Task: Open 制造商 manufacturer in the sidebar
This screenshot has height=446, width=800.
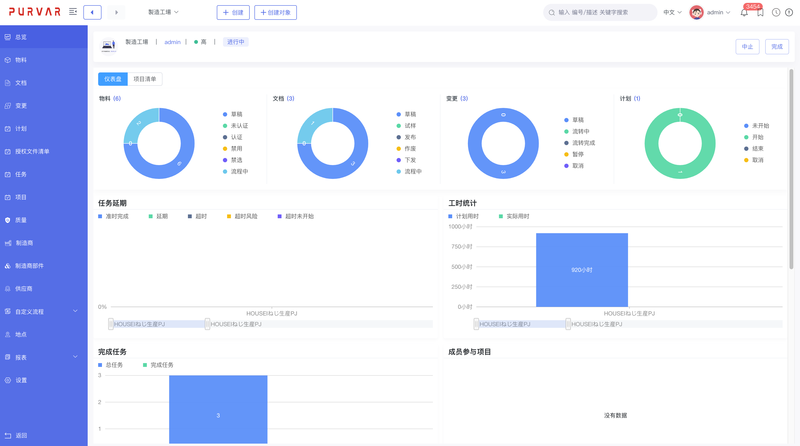Action: point(43,243)
